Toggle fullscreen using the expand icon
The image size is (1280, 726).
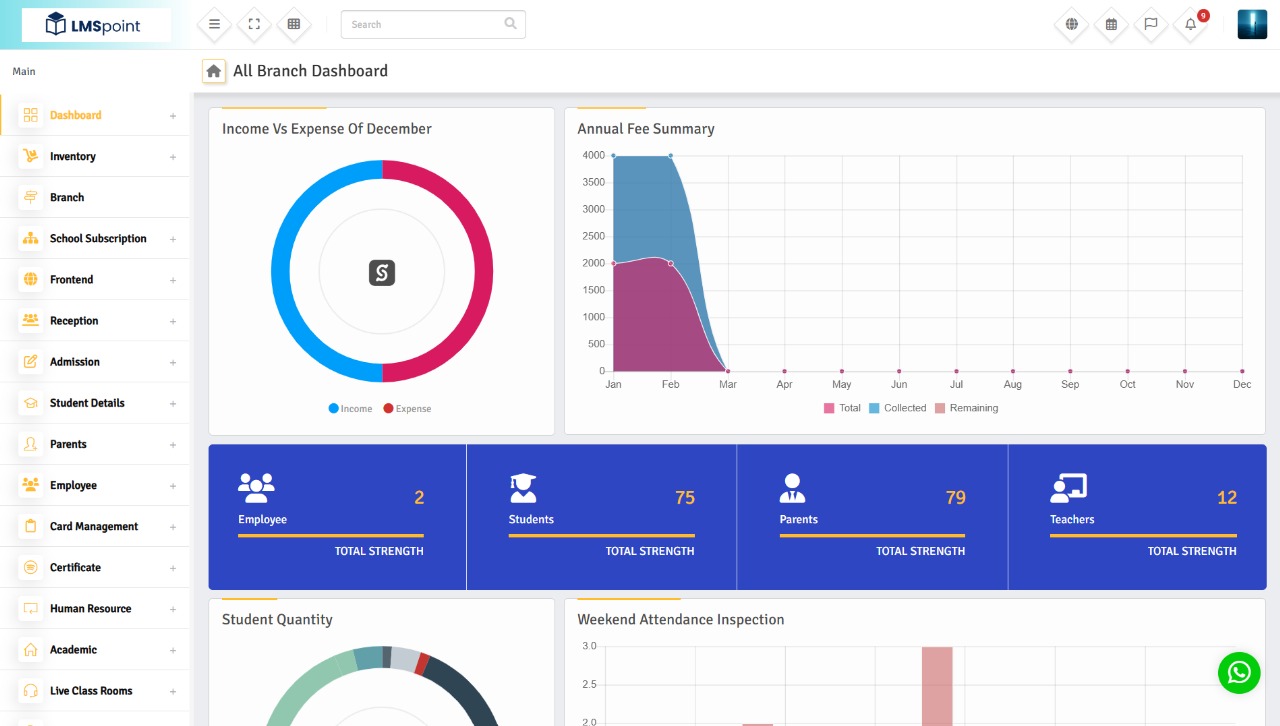tap(254, 24)
